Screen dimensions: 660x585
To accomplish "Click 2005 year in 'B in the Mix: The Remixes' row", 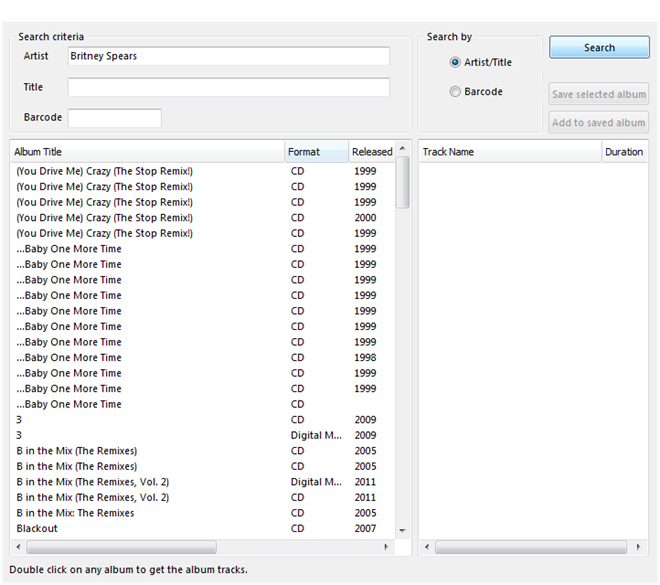I will point(365,513).
